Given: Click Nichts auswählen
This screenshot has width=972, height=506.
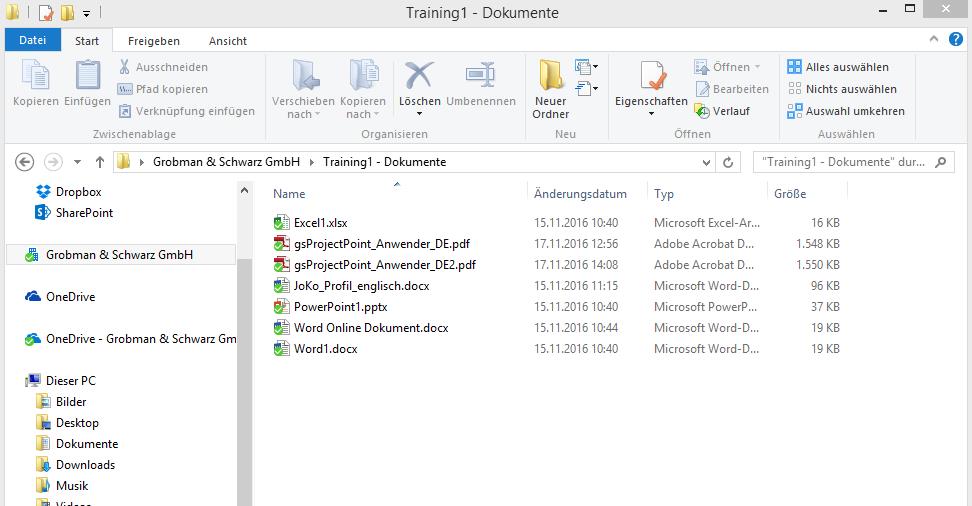Looking at the screenshot, I should 841,89.
